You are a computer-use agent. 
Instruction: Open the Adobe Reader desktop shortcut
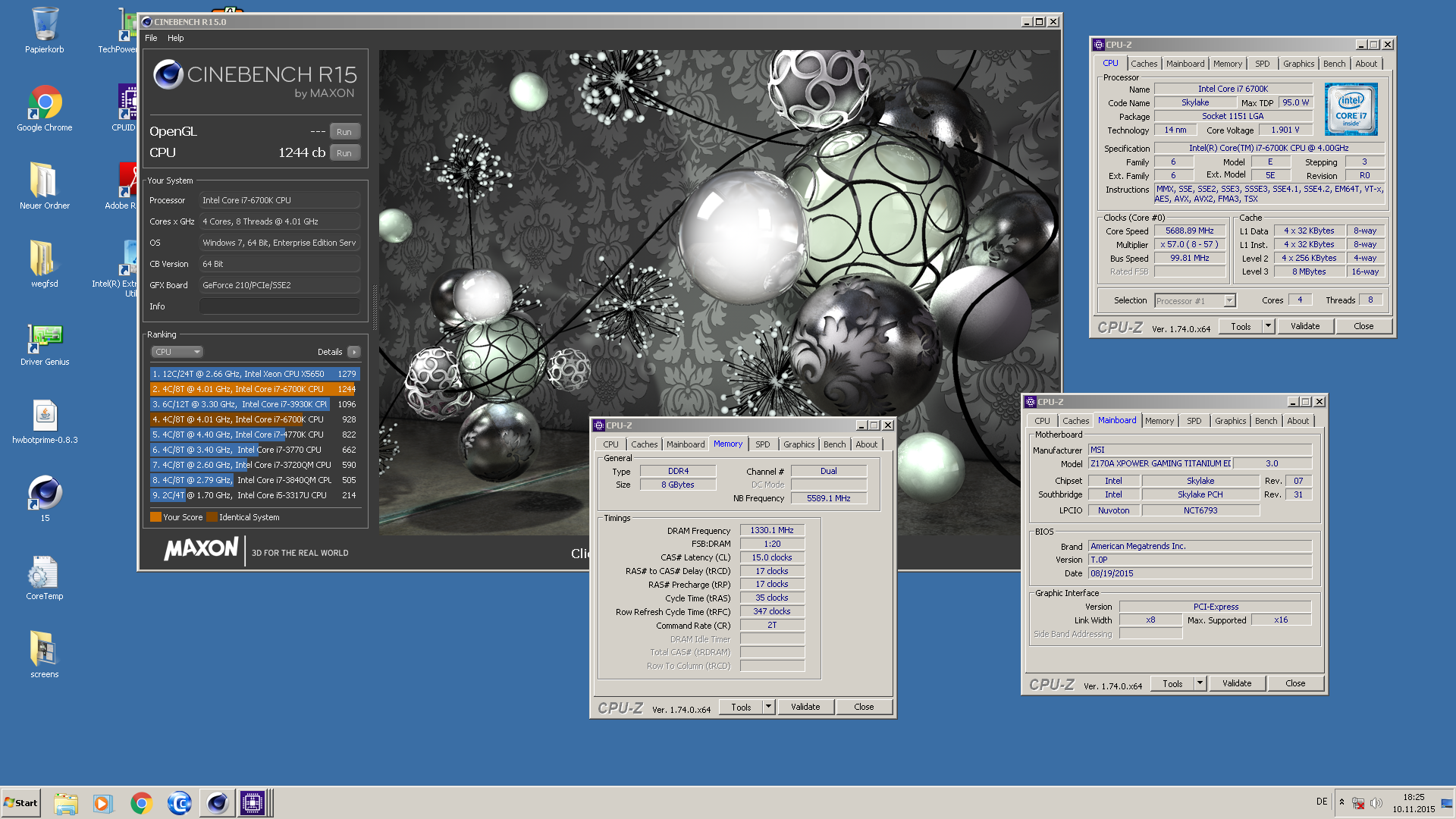[121, 187]
